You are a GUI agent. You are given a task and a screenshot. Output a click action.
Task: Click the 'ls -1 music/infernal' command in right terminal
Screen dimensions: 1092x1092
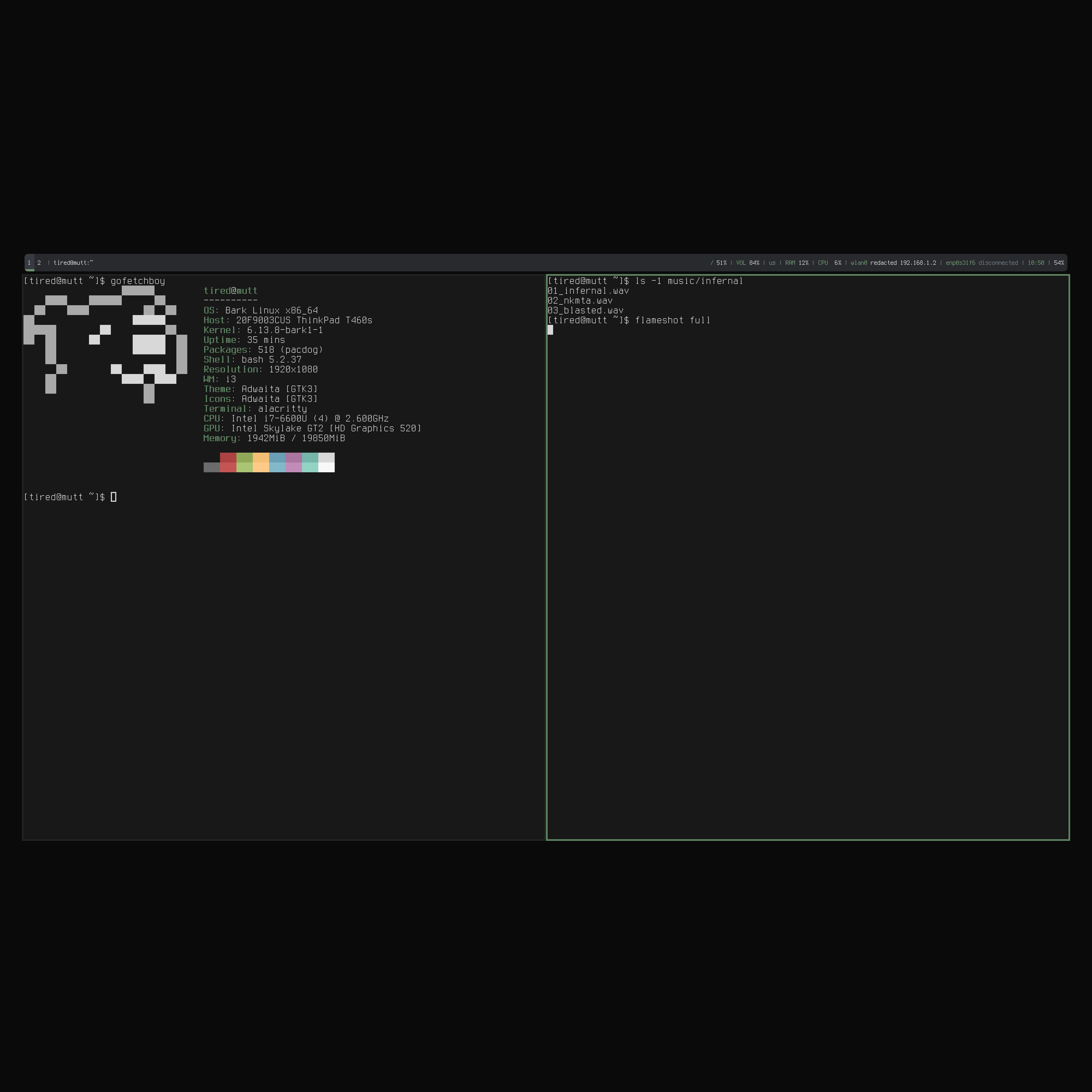(689, 281)
